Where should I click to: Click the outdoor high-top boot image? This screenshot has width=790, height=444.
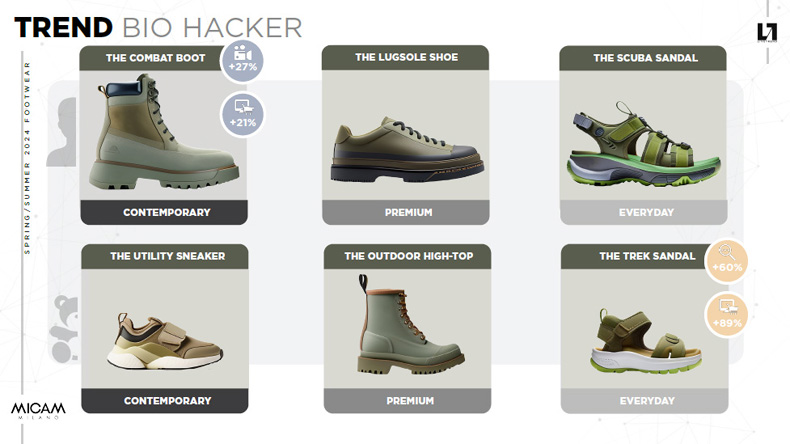pyautogui.click(x=411, y=324)
